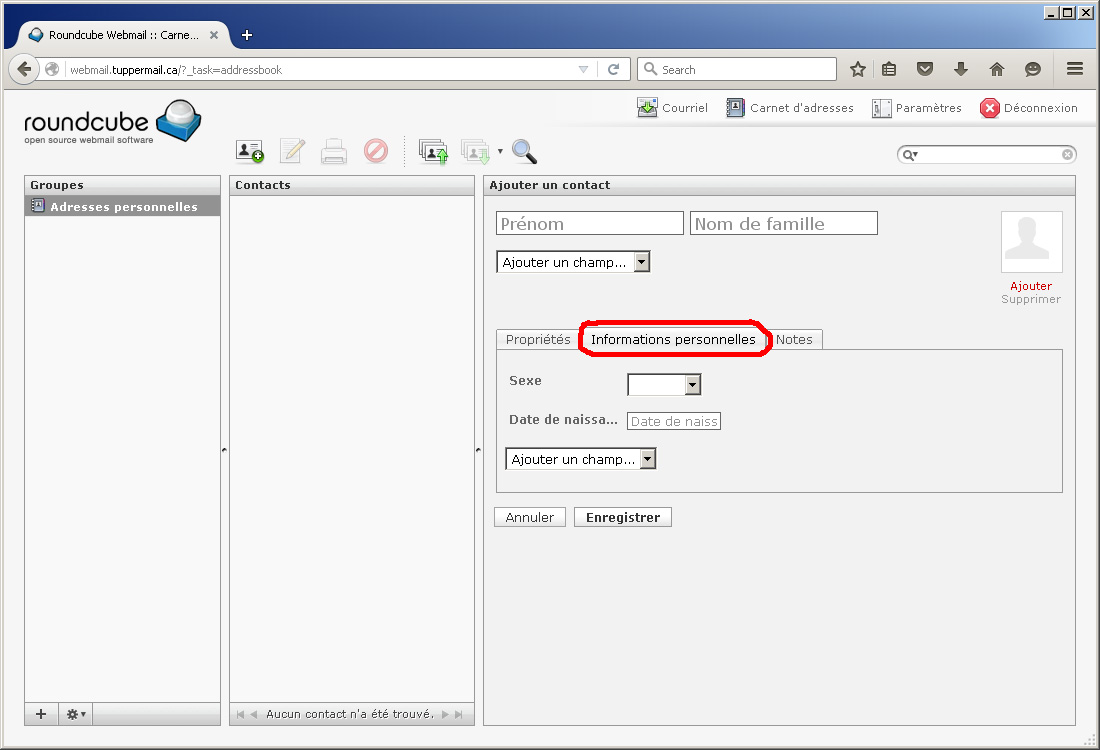Open the export contacts dropdown arrow
This screenshot has width=1100, height=750.
pos(500,152)
